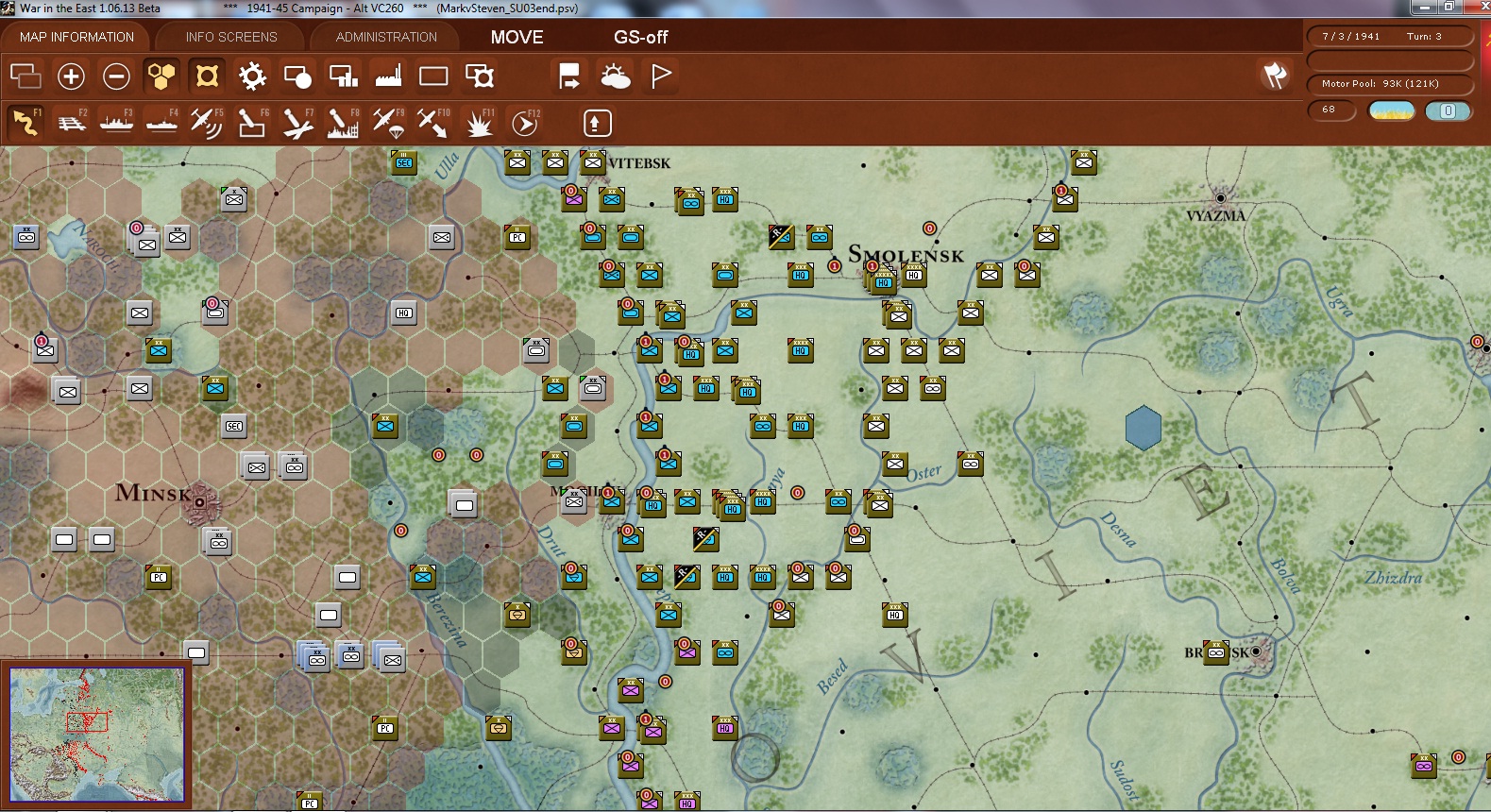Click the GS-off status label
1491x812 pixels.
click(x=640, y=37)
